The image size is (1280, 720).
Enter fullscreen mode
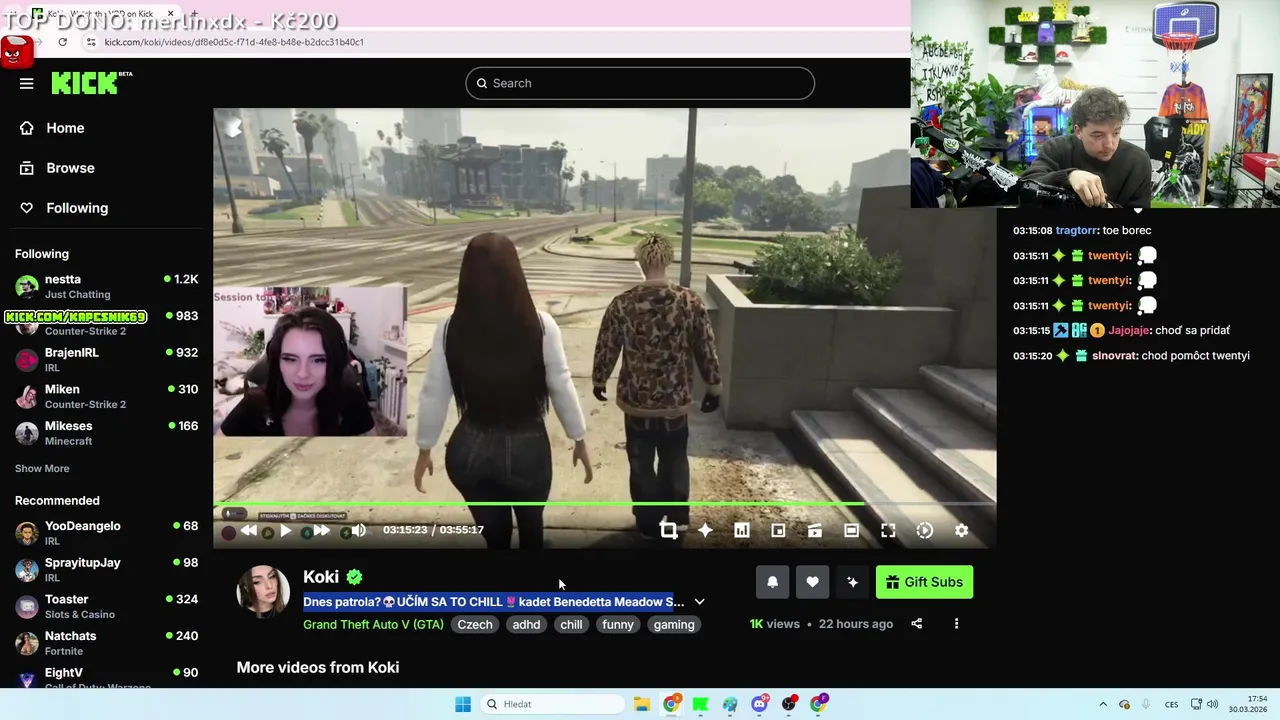tap(888, 531)
